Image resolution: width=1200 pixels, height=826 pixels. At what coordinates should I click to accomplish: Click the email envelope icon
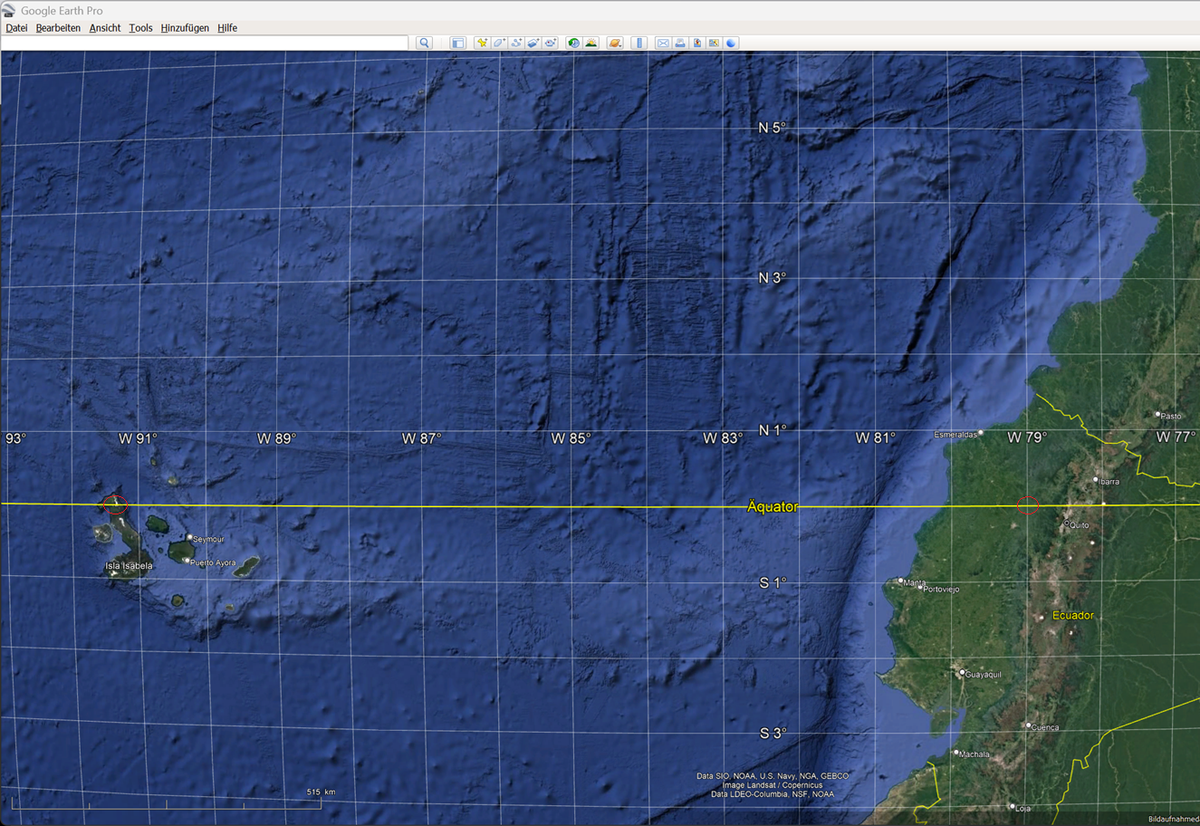(663, 43)
